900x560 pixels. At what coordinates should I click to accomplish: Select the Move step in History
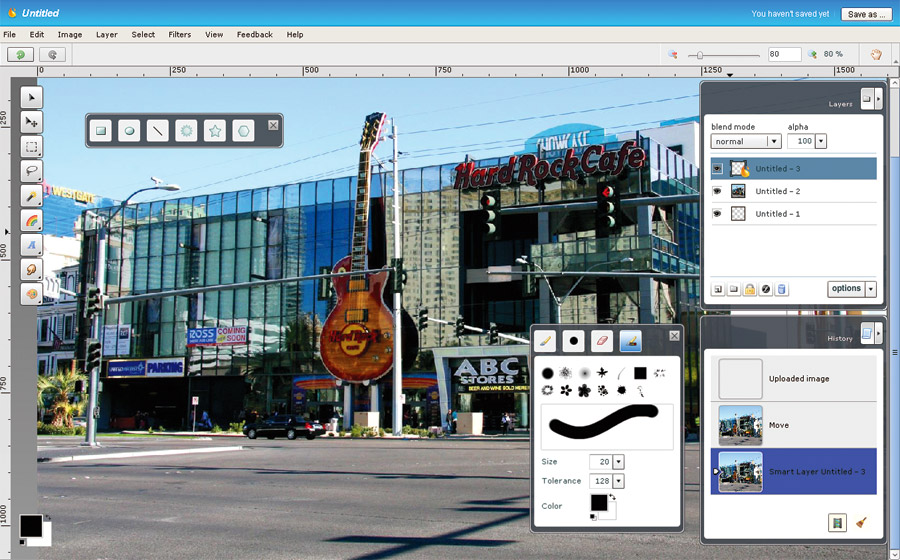(x=793, y=425)
